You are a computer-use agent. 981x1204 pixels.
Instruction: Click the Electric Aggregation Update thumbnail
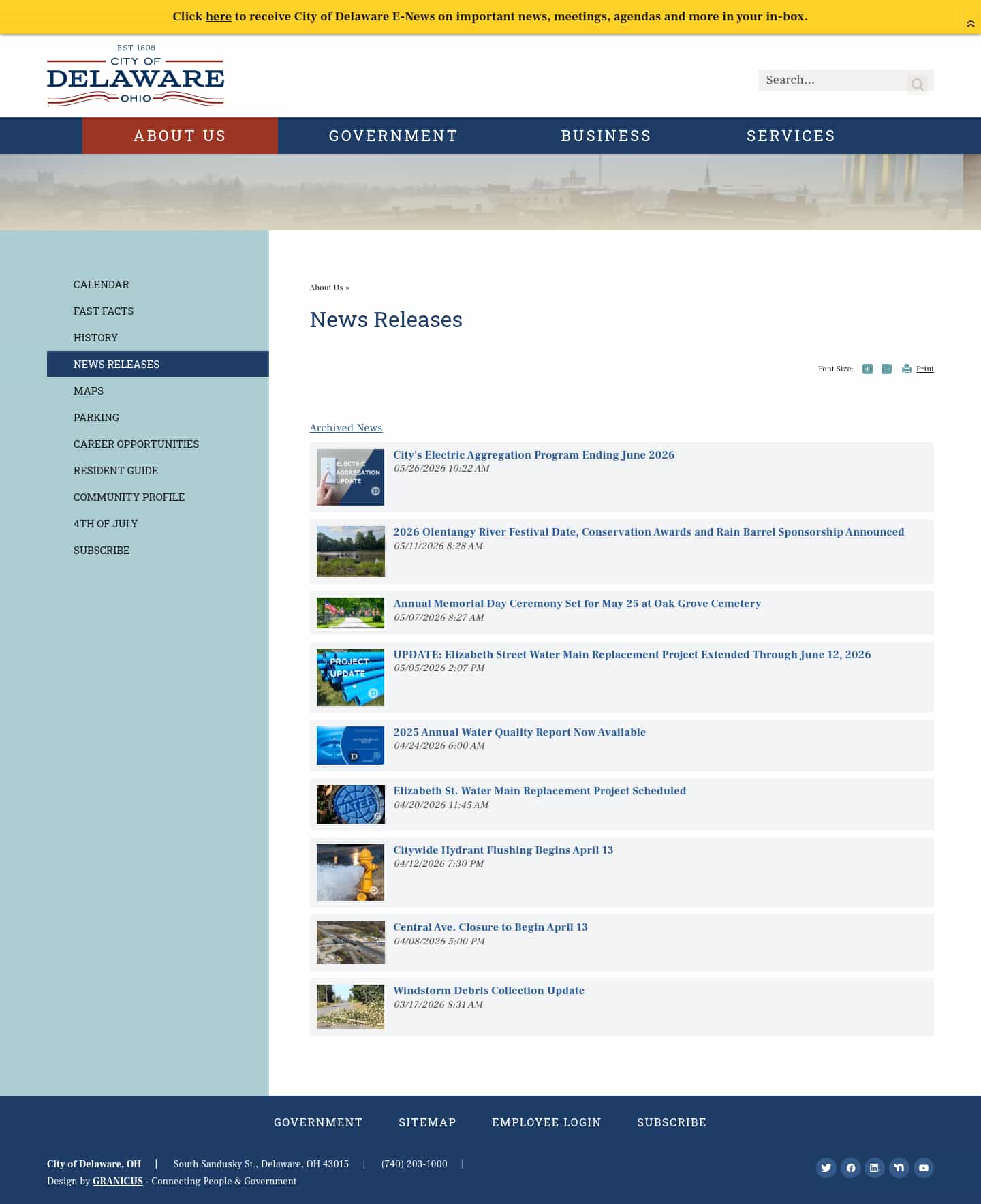pyautogui.click(x=350, y=477)
